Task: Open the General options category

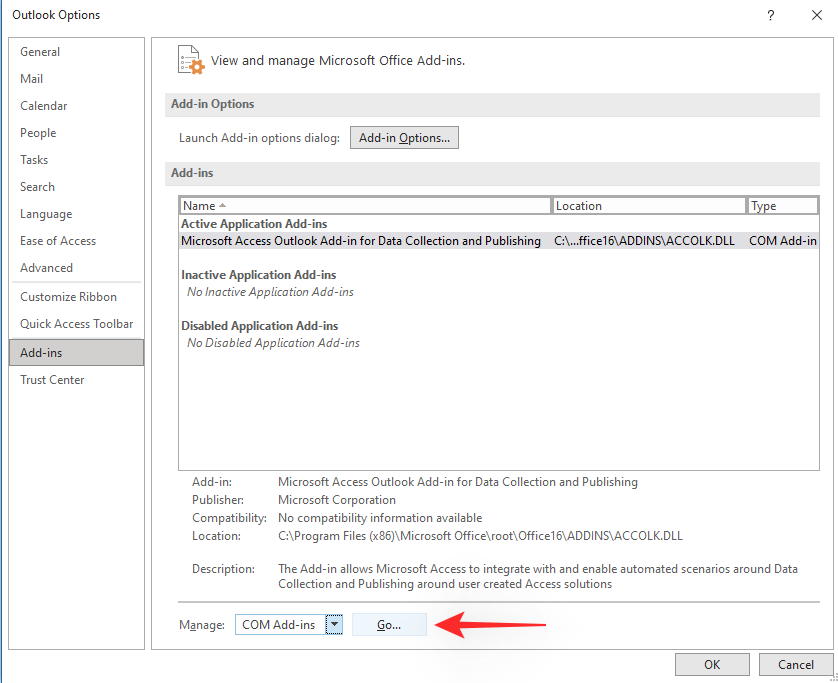Action: click(40, 52)
